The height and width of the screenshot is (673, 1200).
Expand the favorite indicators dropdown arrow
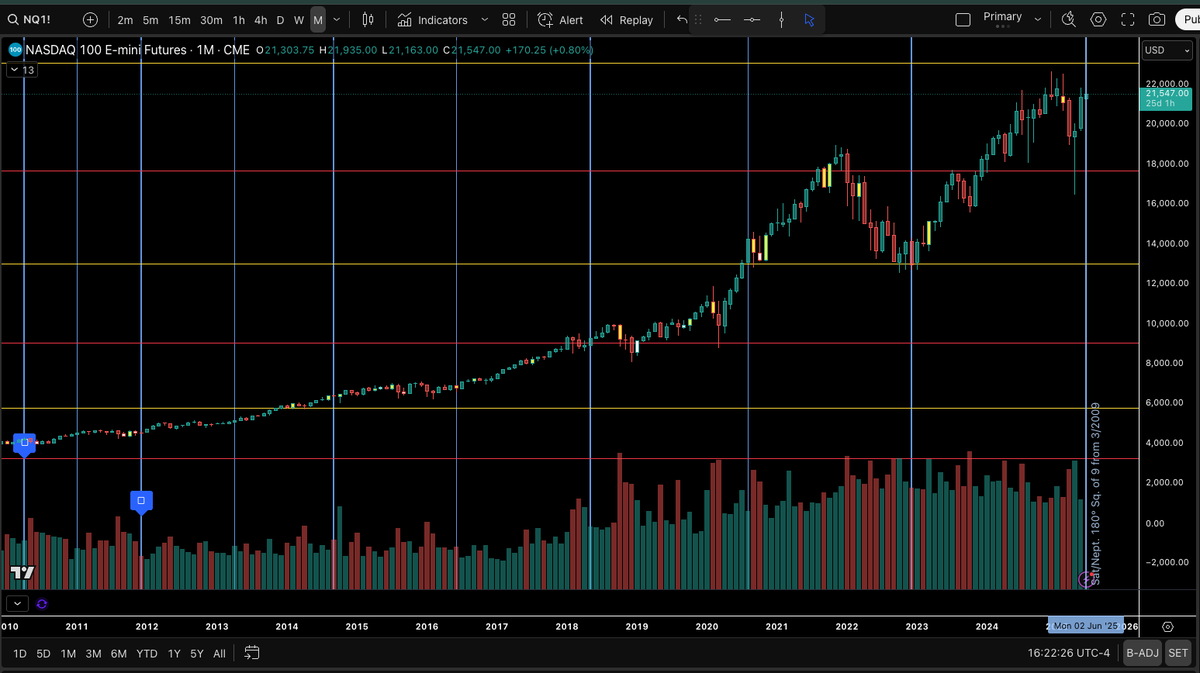tap(485, 20)
